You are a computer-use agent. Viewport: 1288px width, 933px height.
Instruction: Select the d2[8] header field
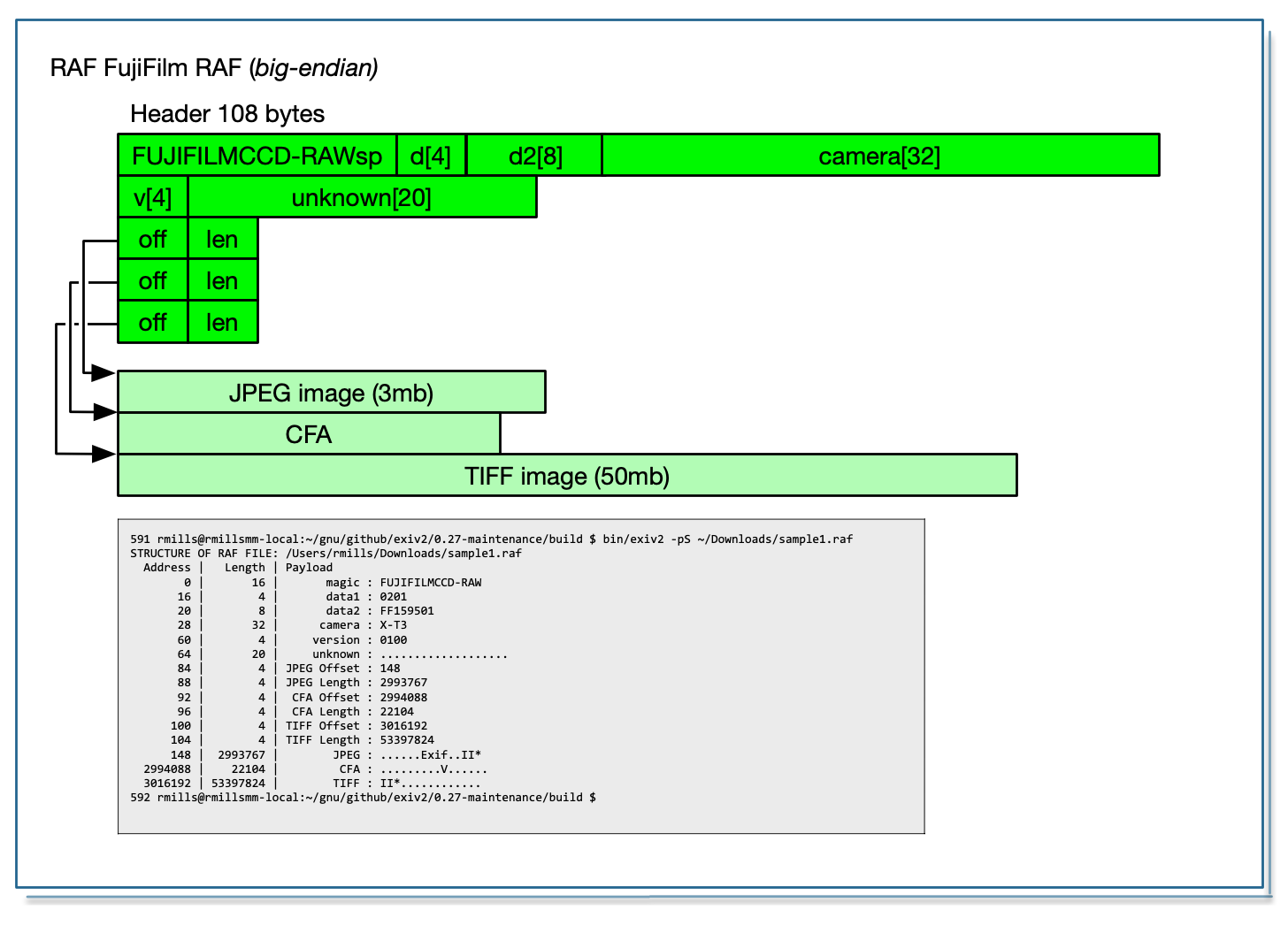[x=534, y=156]
